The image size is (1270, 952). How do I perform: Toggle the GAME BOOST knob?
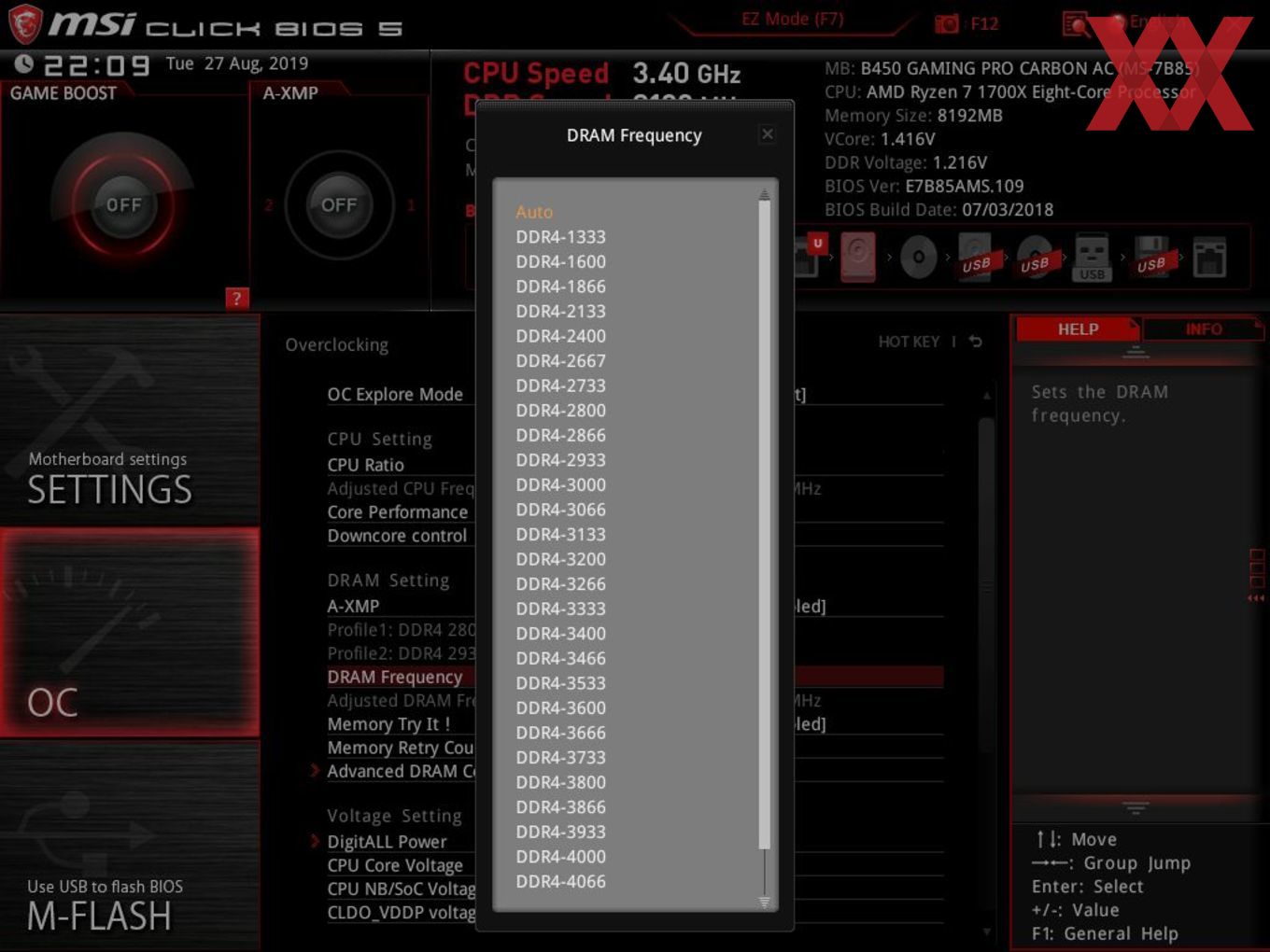coord(123,204)
